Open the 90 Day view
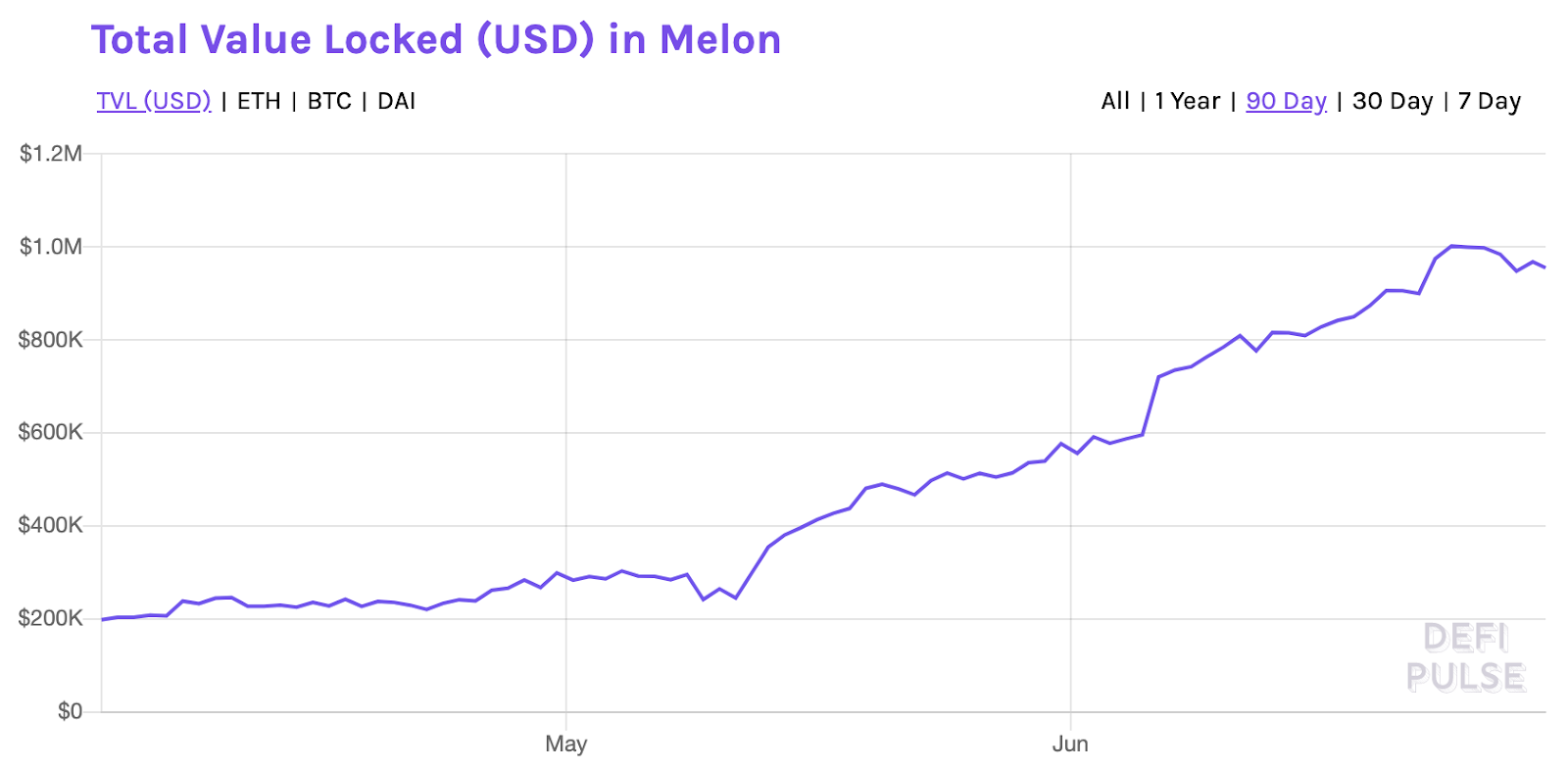The image size is (1568, 769). click(1285, 101)
